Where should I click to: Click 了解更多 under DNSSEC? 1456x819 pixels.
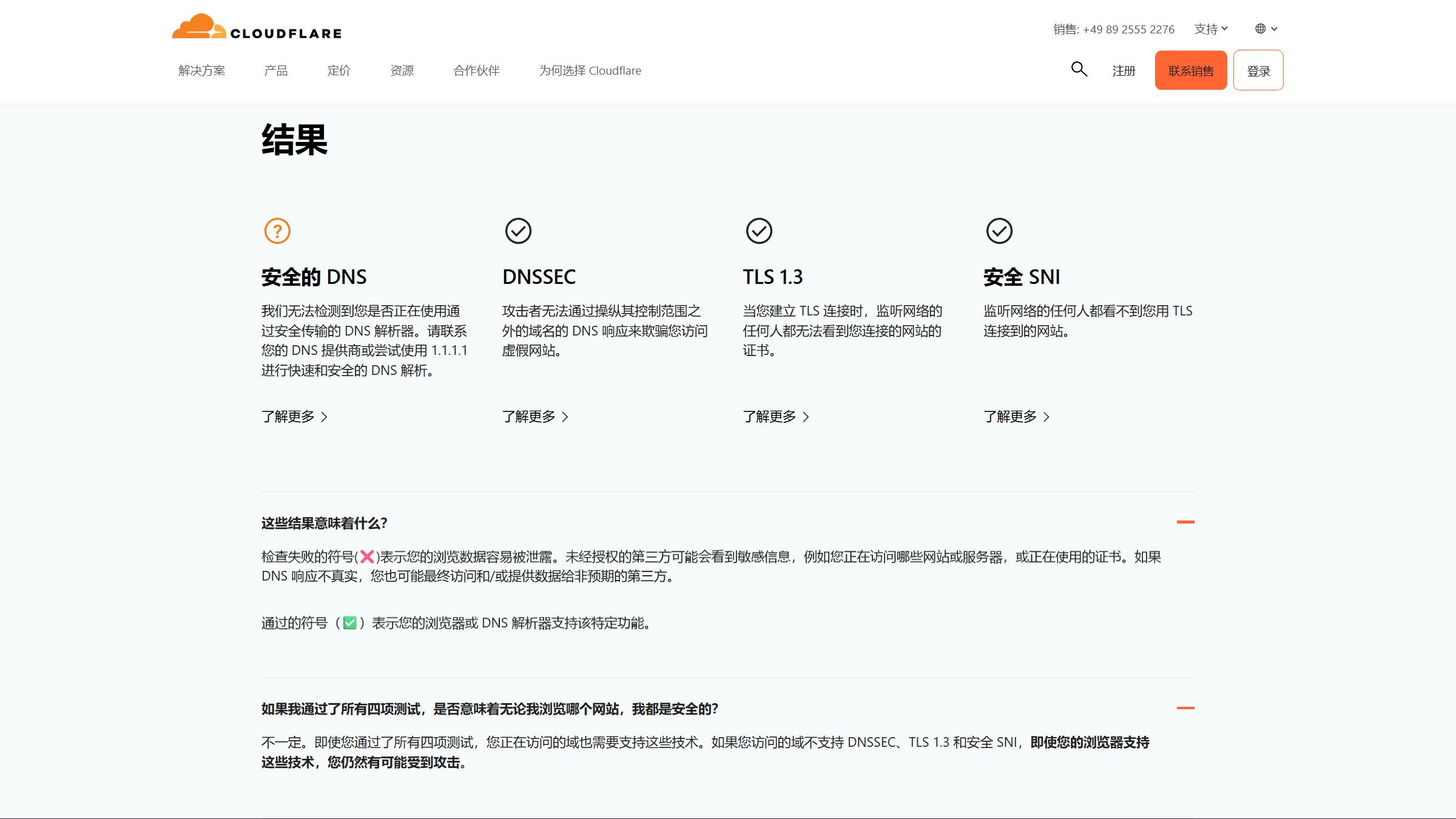pyautogui.click(x=536, y=417)
